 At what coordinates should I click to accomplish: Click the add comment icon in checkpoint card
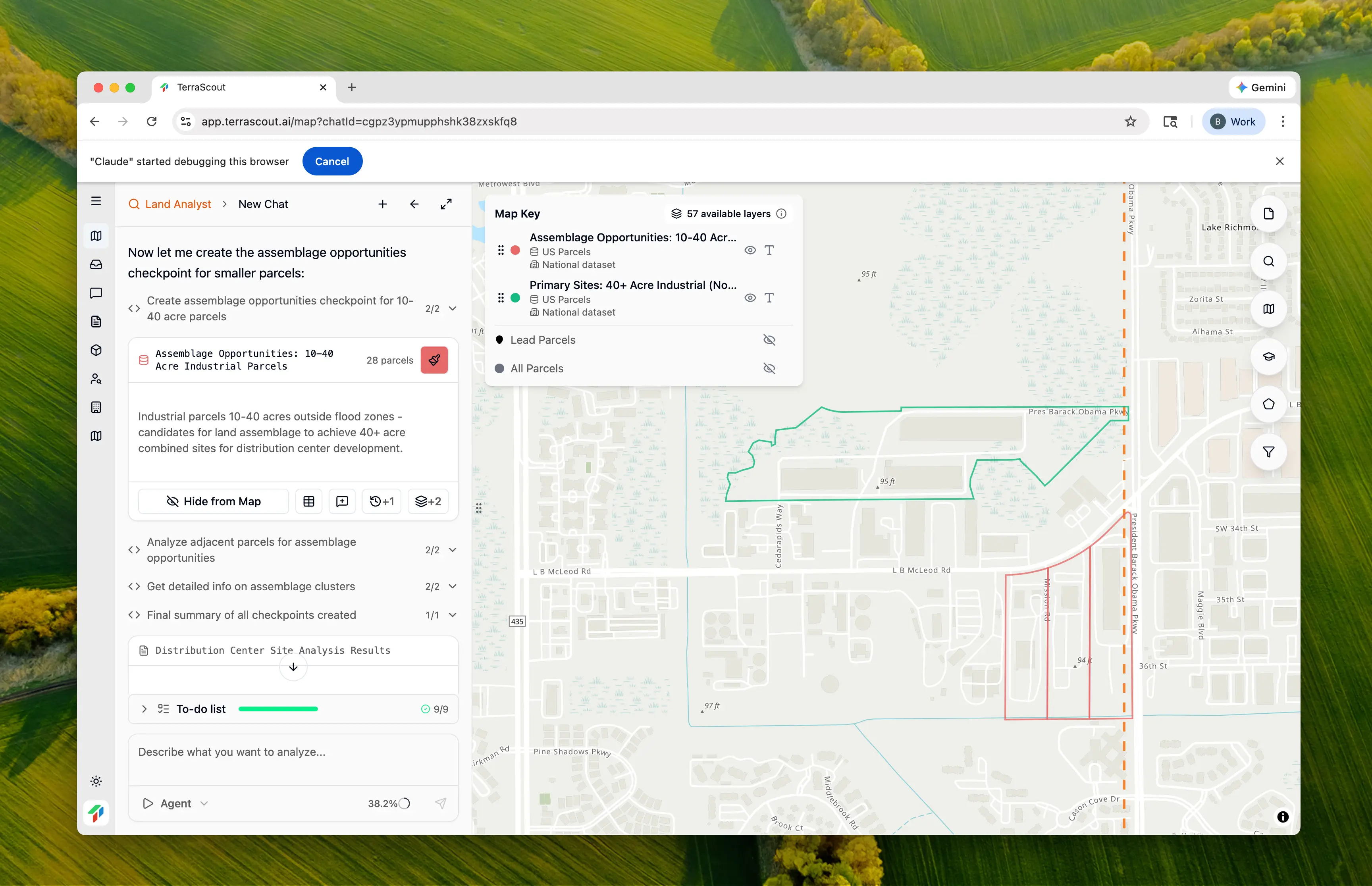click(x=342, y=502)
